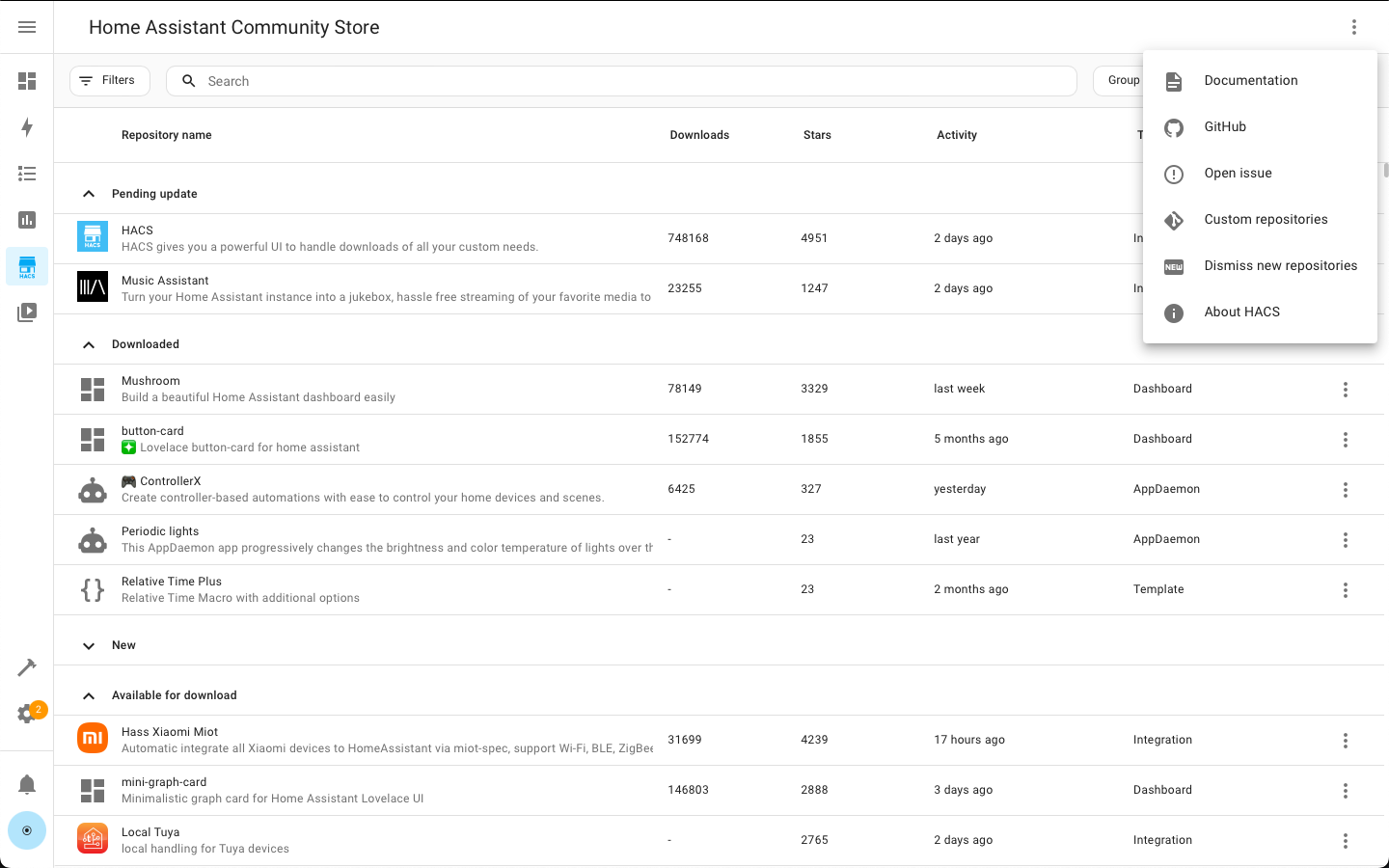Open the Overview dashboard sidebar icon
Image resolution: width=1389 pixels, height=868 pixels.
pyautogui.click(x=27, y=81)
